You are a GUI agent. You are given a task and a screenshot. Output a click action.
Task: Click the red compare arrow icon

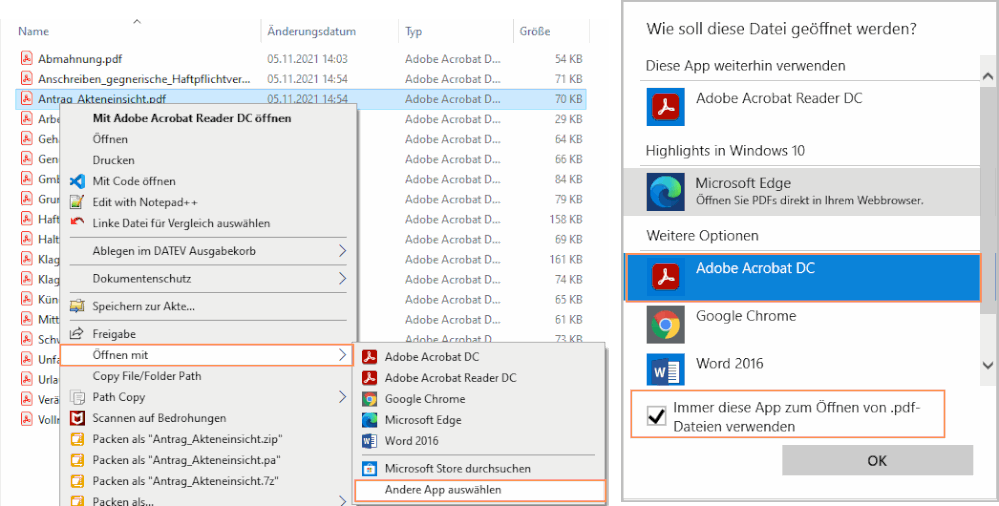coord(77,222)
